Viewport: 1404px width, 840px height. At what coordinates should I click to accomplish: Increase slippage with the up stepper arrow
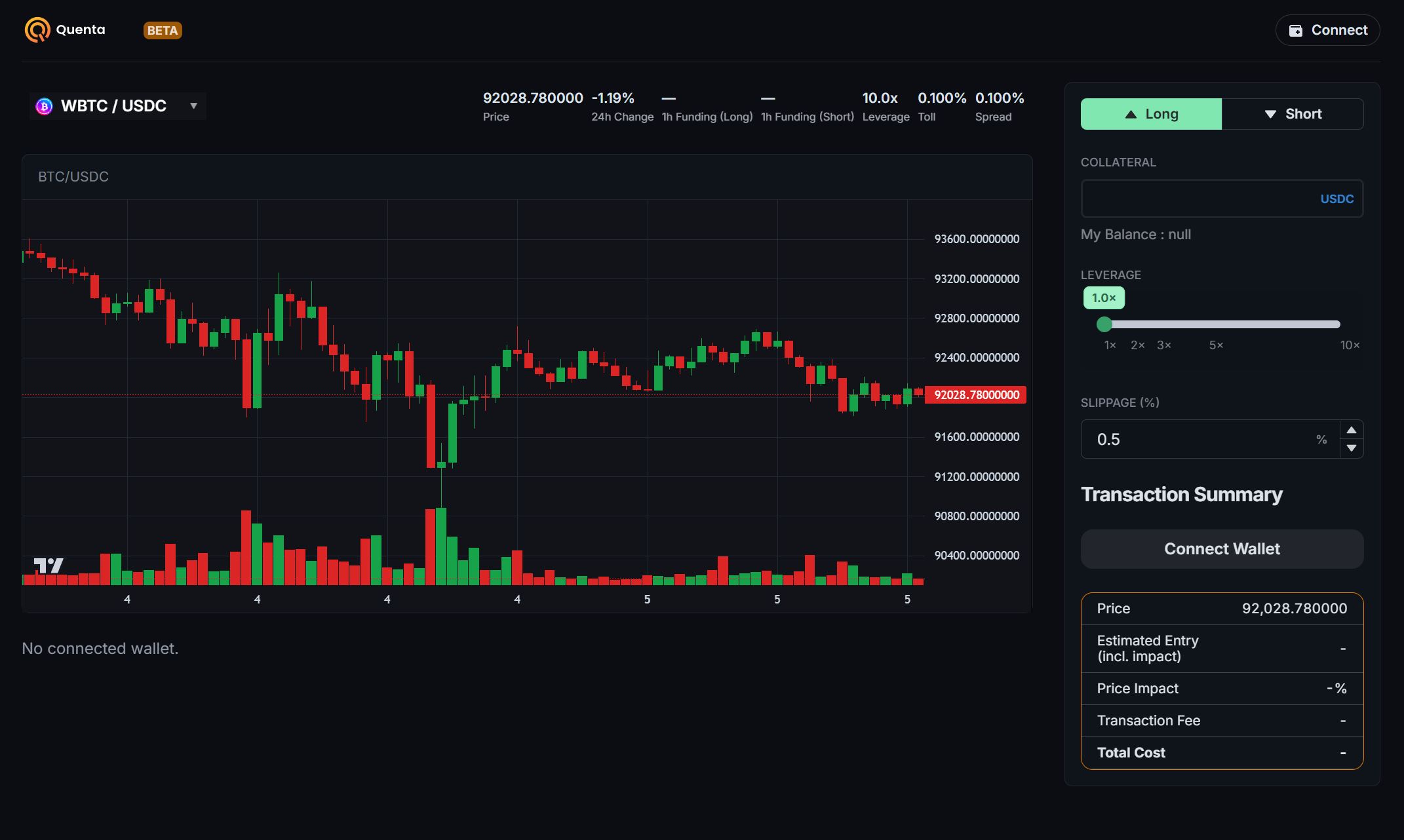1351,430
